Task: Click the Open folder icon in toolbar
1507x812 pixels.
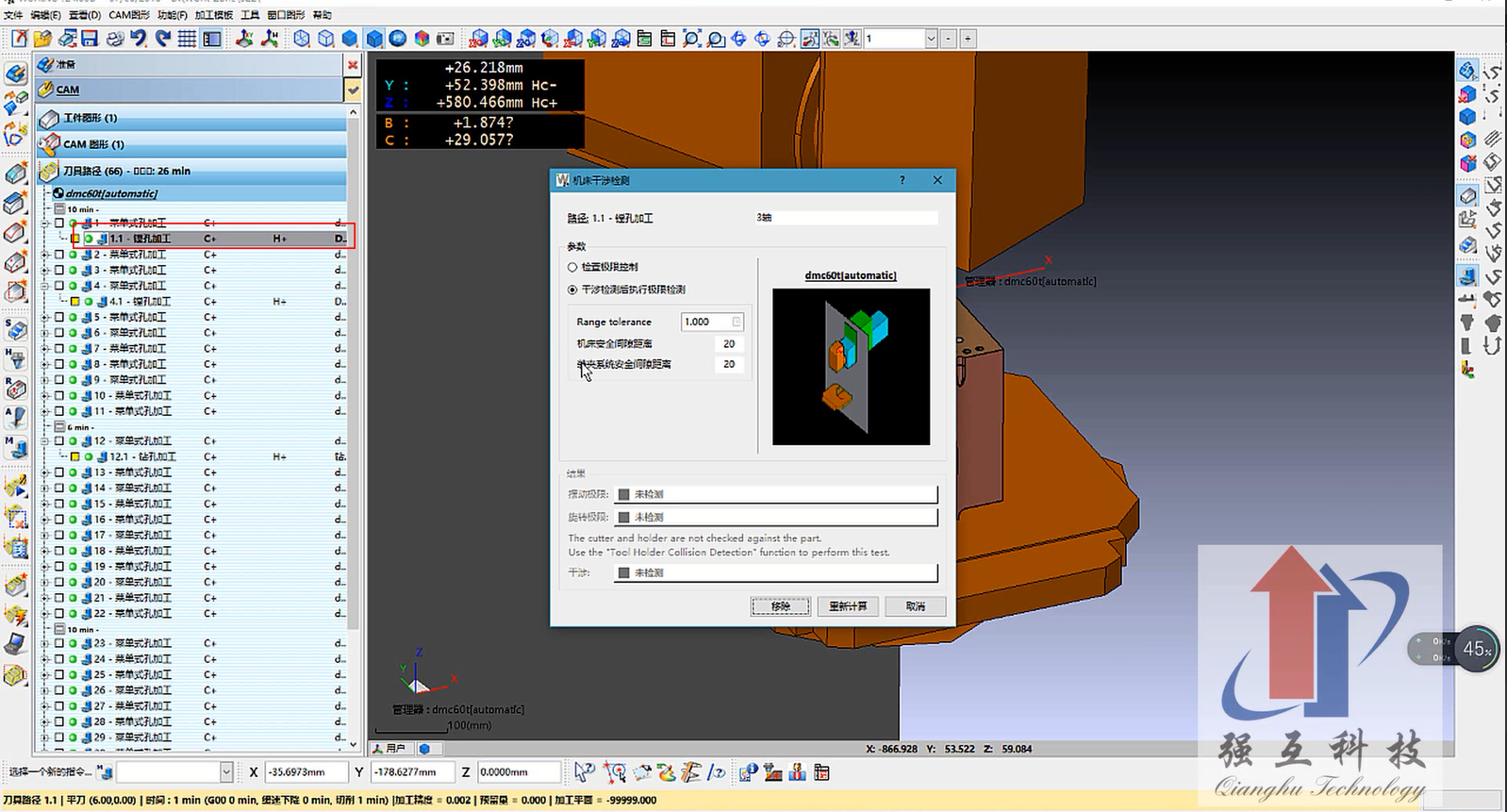Action: (42, 38)
